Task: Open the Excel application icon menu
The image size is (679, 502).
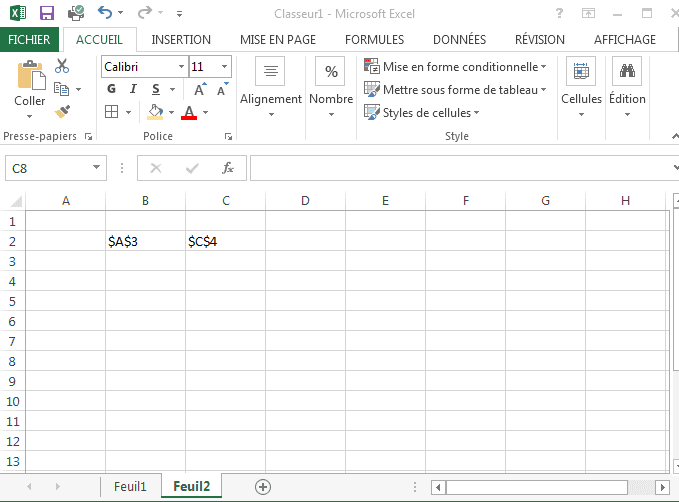Action: 18,13
